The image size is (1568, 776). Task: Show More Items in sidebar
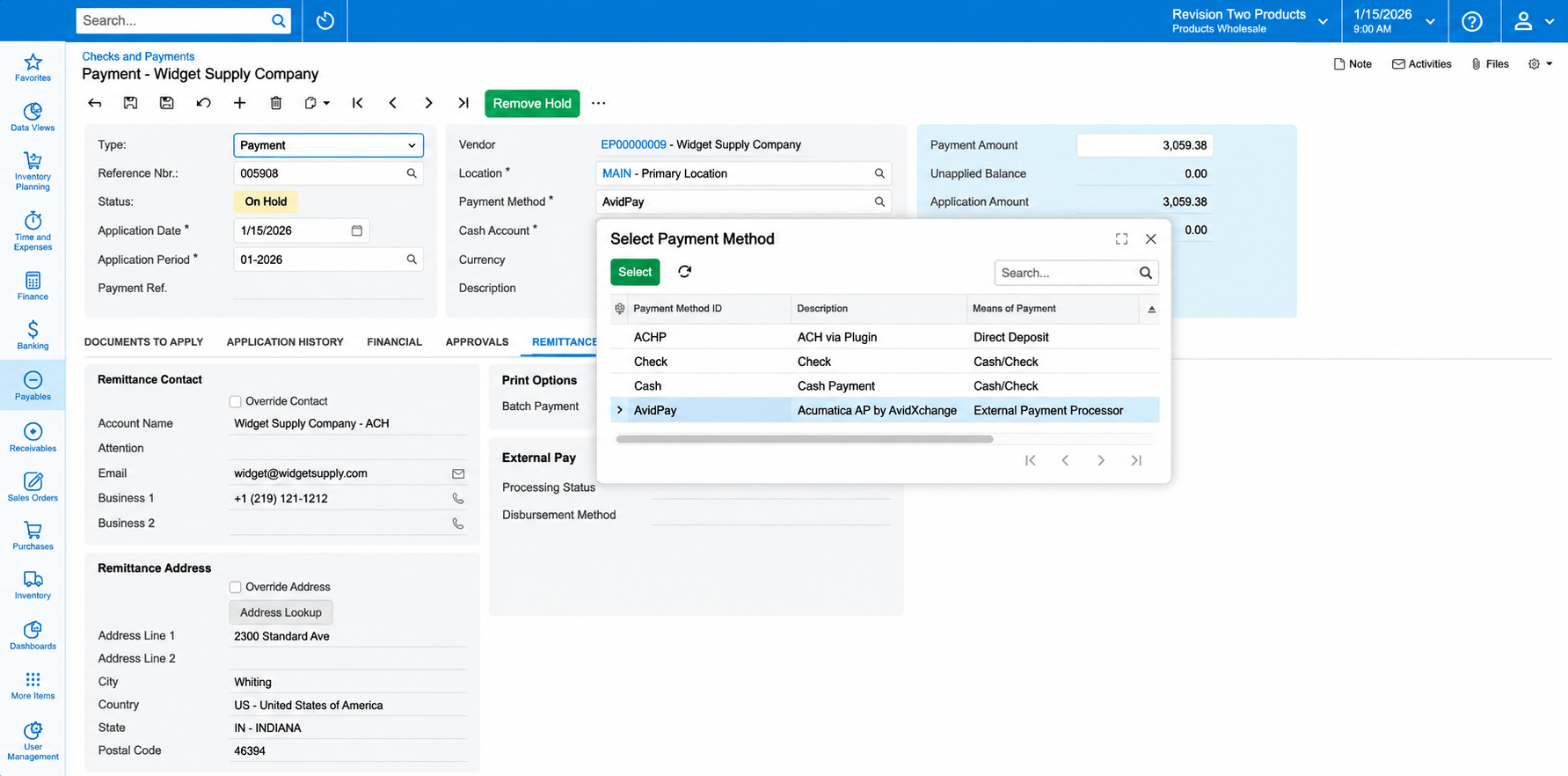(33, 685)
